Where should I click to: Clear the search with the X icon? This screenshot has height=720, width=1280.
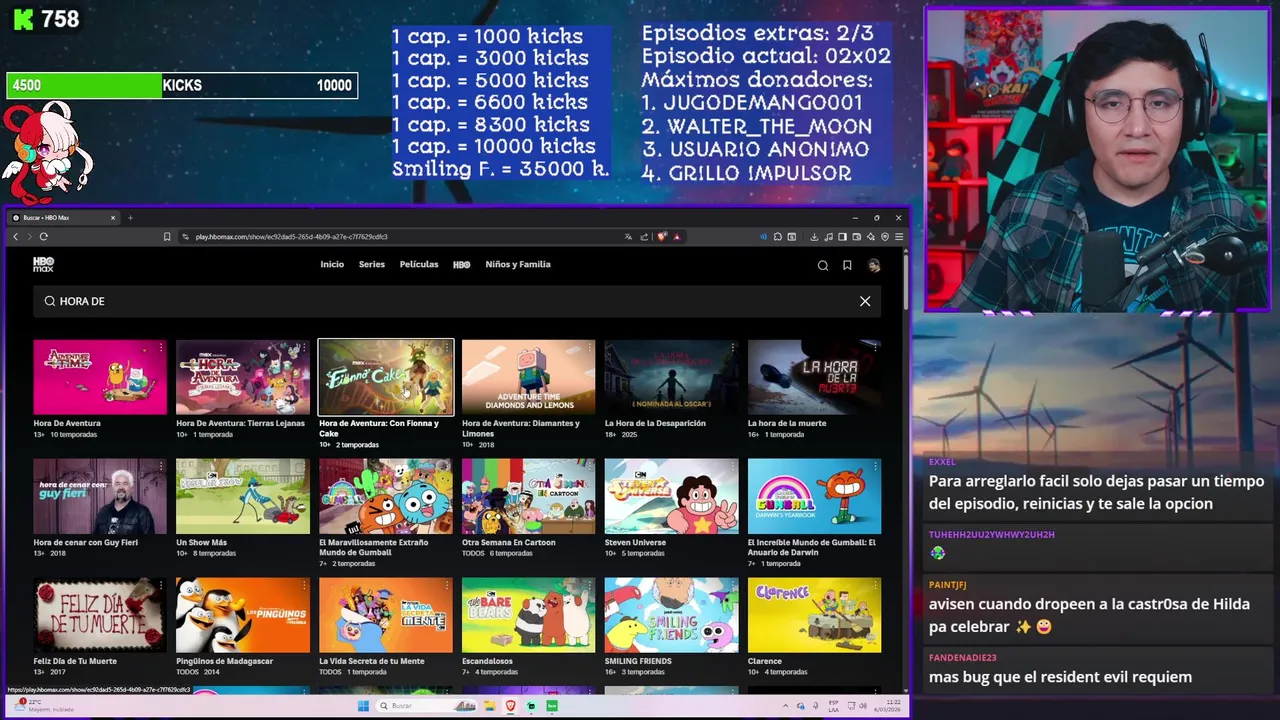coord(865,301)
